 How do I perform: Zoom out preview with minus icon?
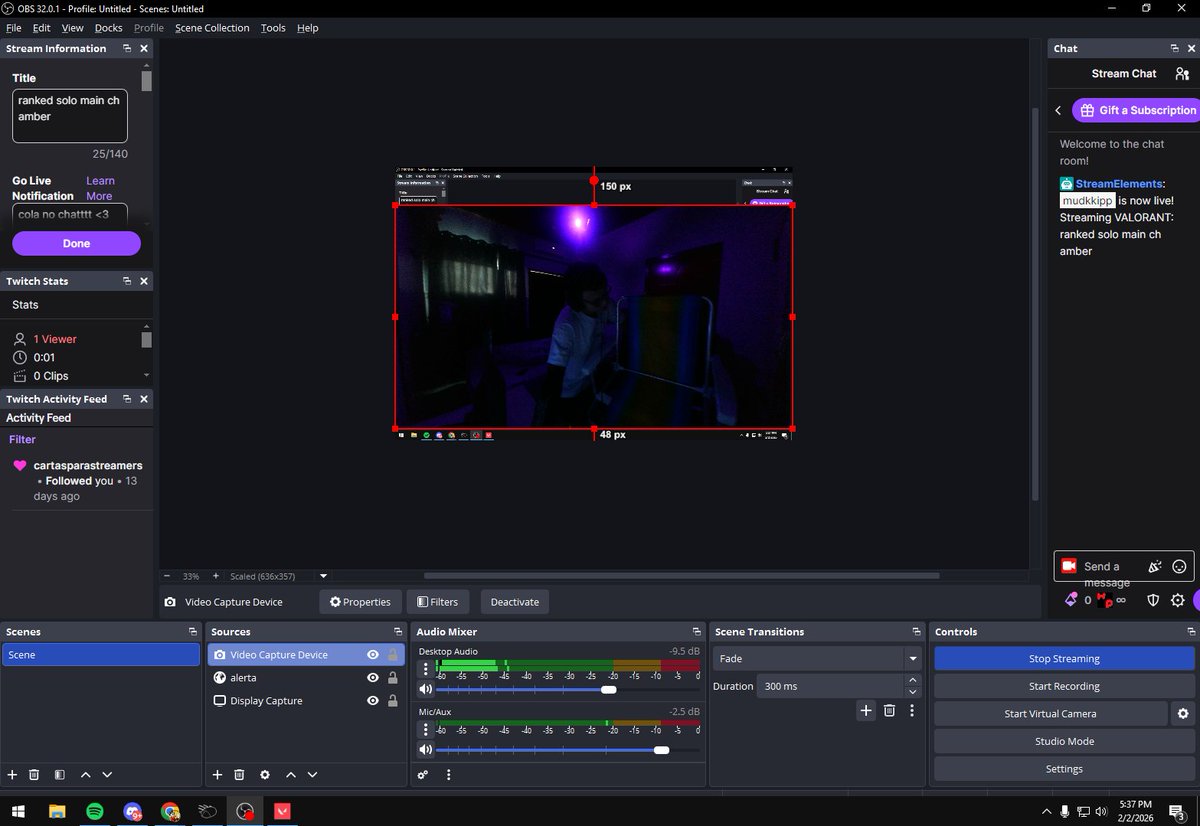coord(167,576)
